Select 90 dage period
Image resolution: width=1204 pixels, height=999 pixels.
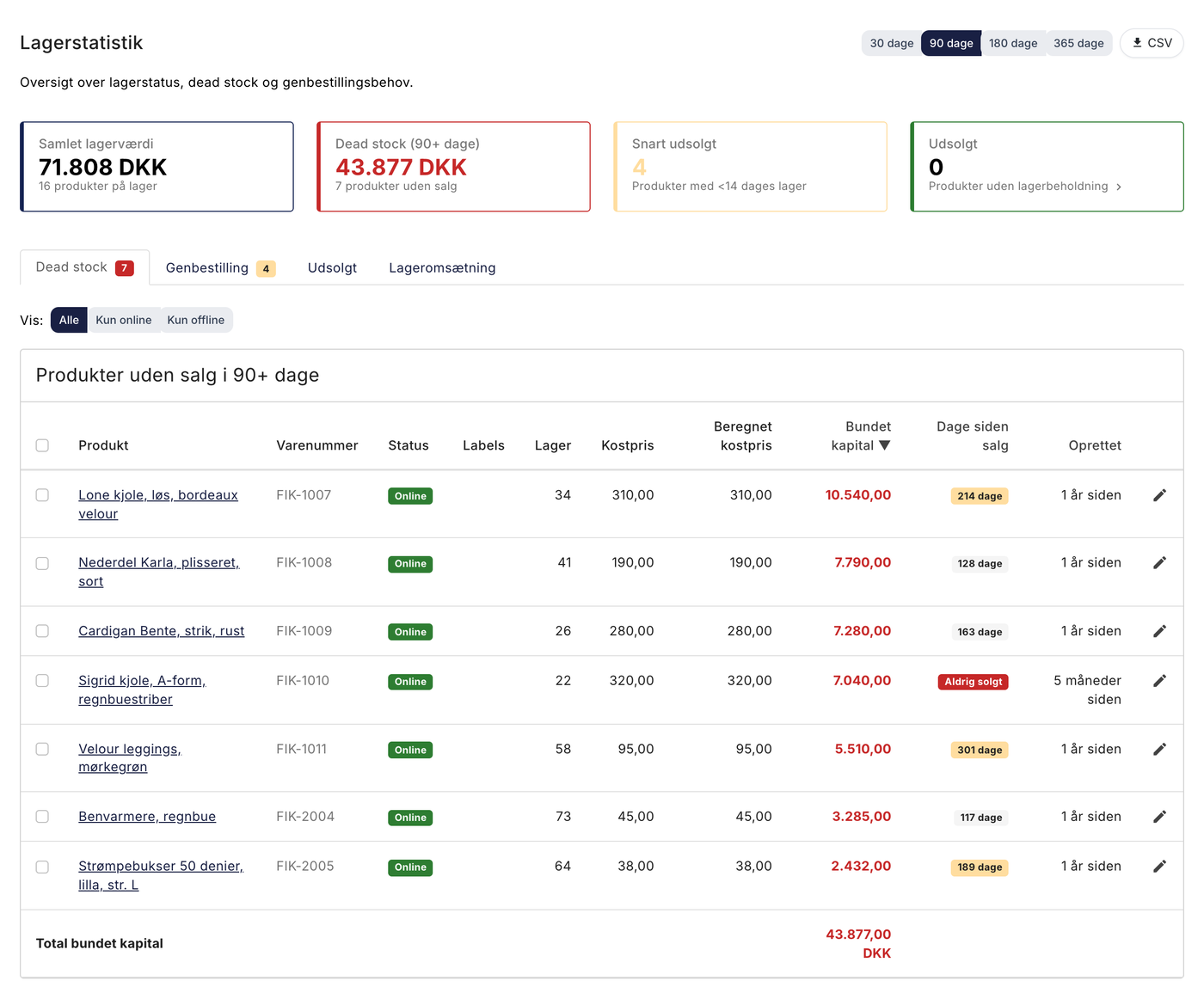coord(951,43)
